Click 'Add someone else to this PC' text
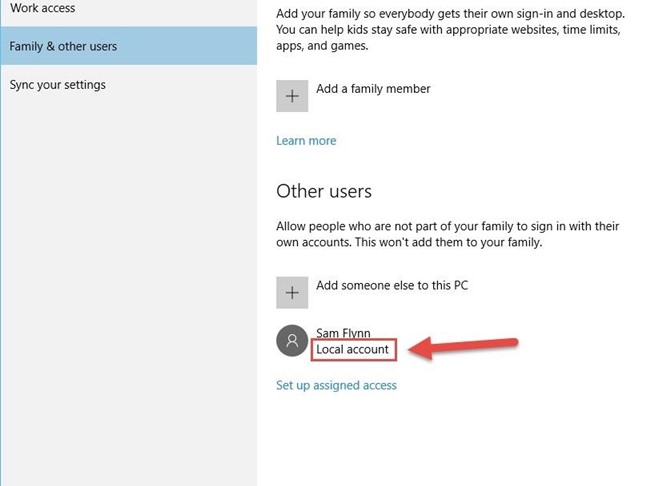Image resolution: width=654 pixels, height=486 pixels. (392, 285)
